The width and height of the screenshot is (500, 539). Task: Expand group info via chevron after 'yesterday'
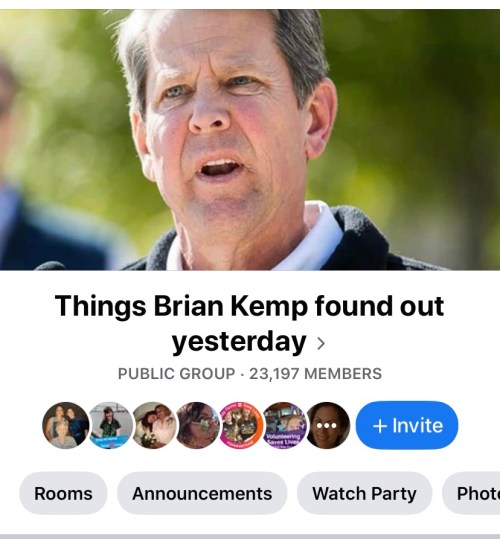(321, 343)
